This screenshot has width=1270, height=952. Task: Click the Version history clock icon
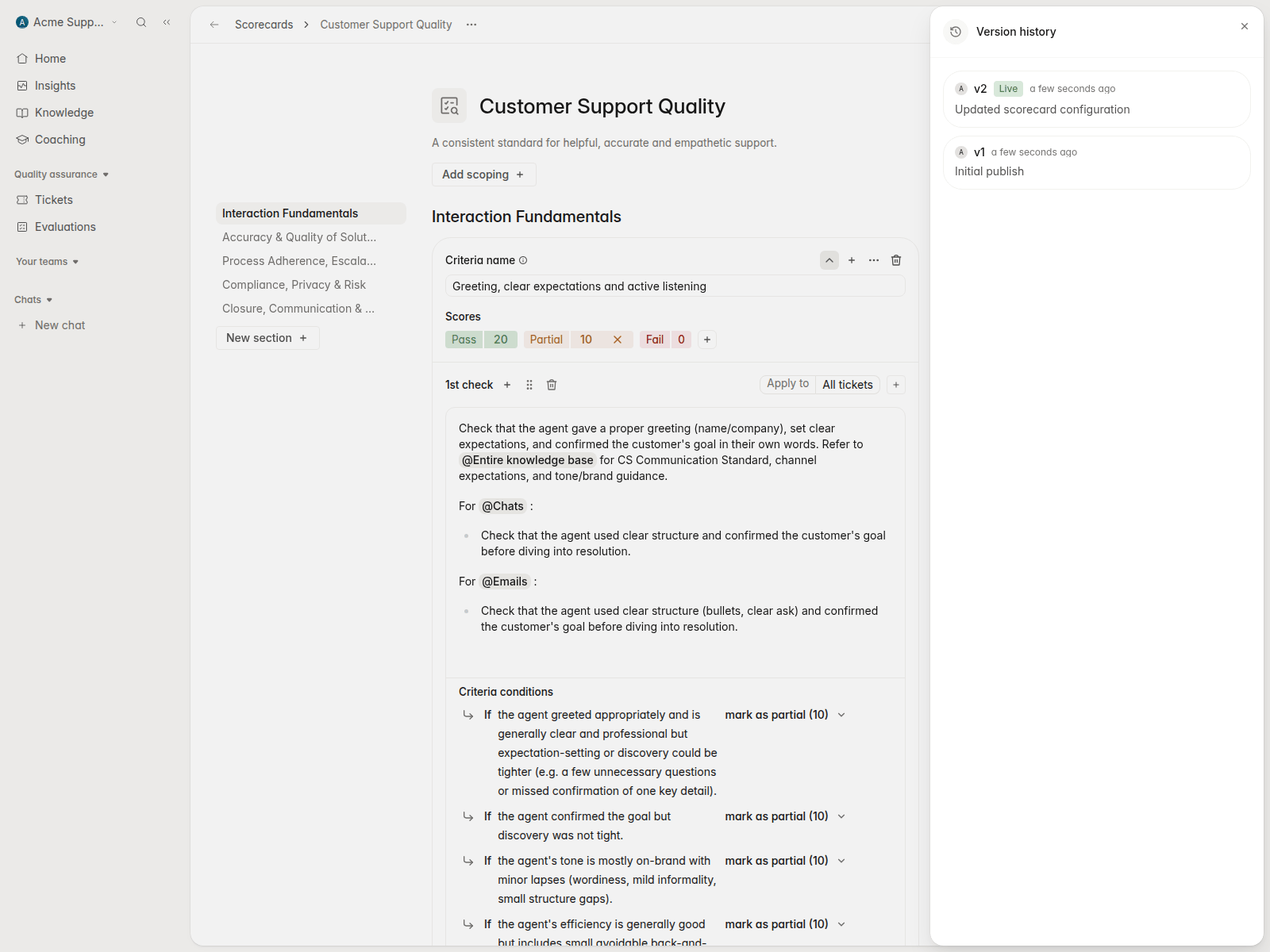pos(956,32)
